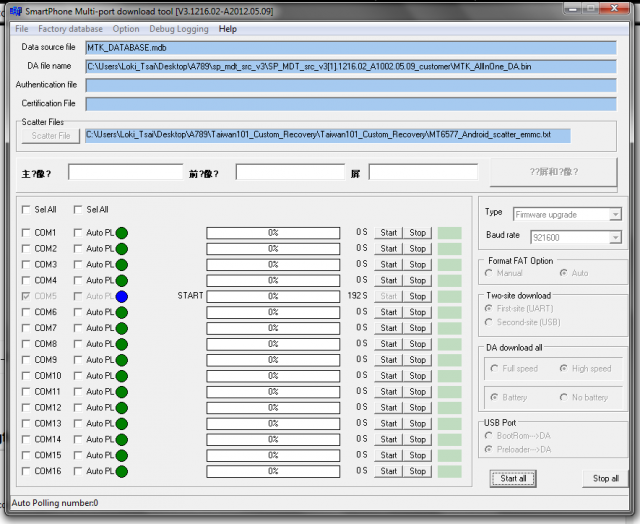Open the Factory database menu
Image resolution: width=640 pixels, height=524 pixels.
[70, 29]
